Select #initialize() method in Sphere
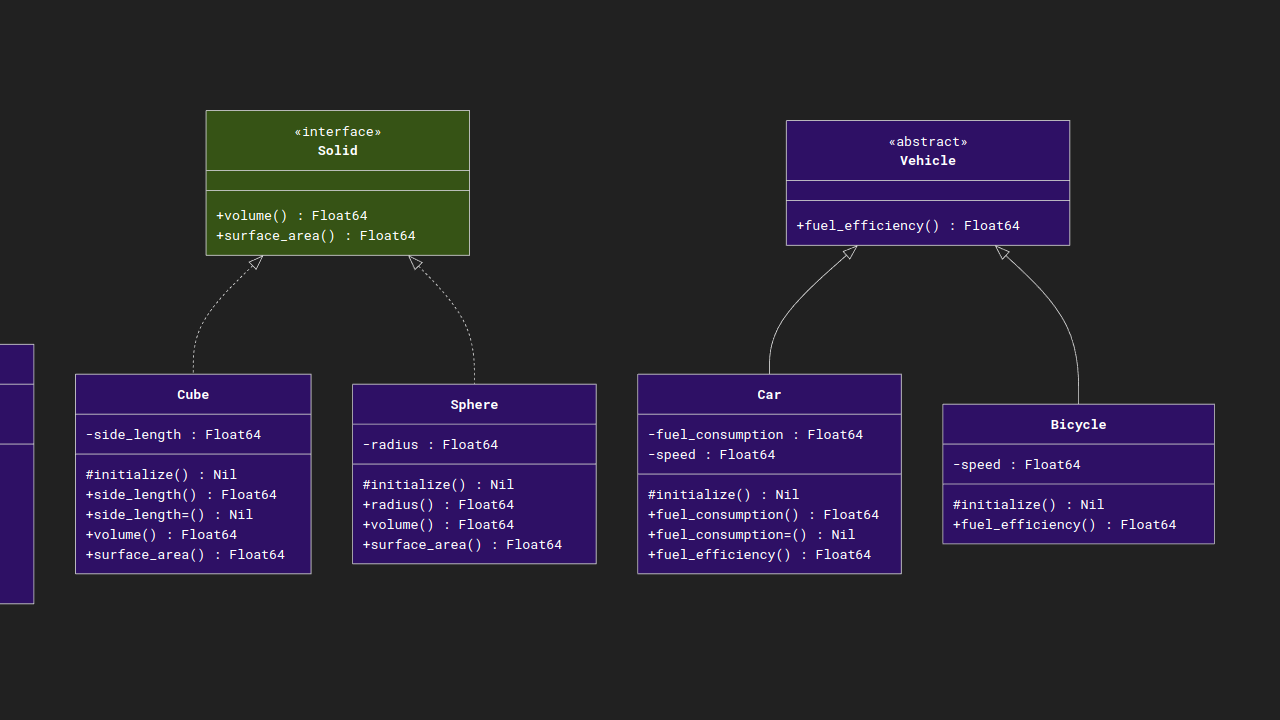 coord(438,485)
